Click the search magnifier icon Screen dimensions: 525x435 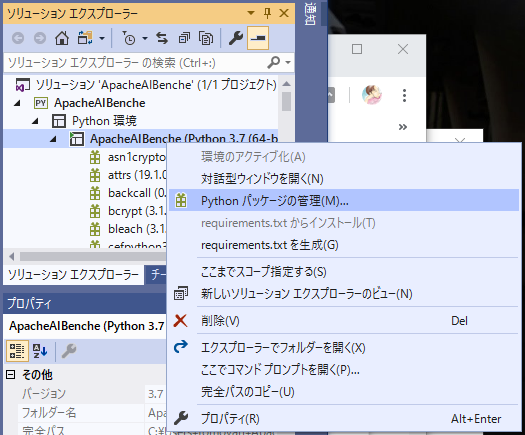pos(274,62)
